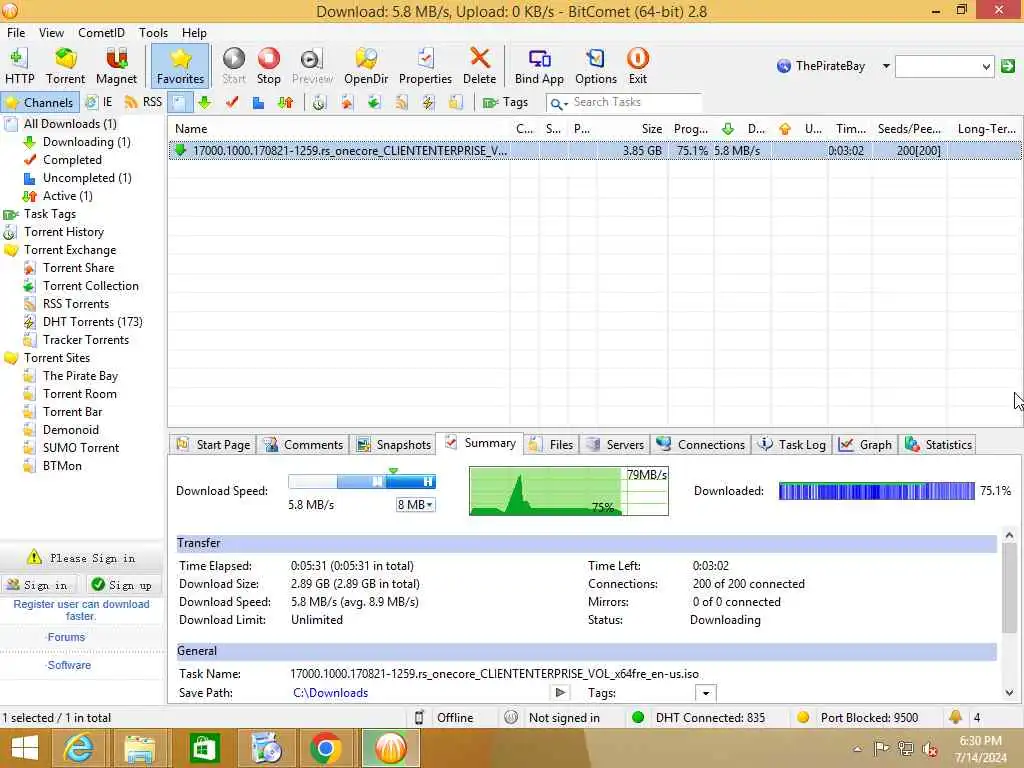Select The Pirate Bay in Torrent Sites
This screenshot has height=768, width=1024.
80,376
